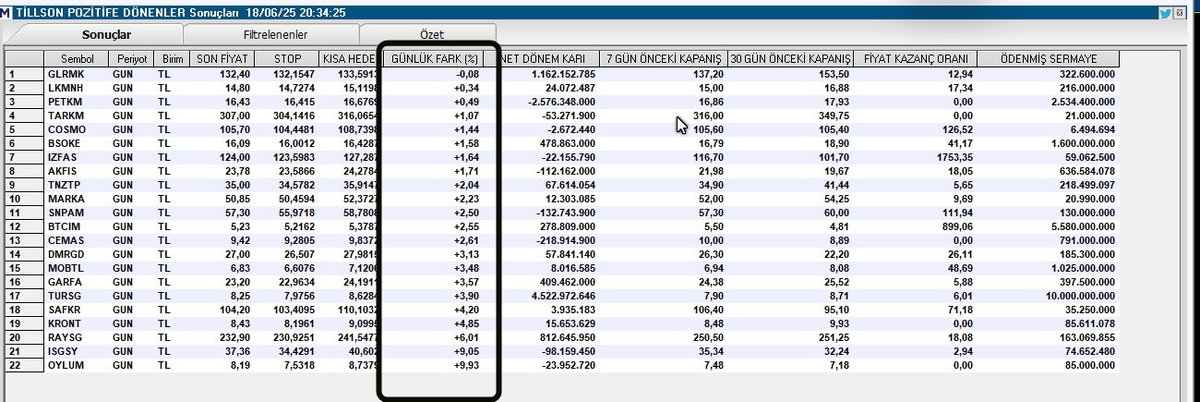Click row number 12 header
This screenshot has height=402, width=1200.
tap(23, 226)
